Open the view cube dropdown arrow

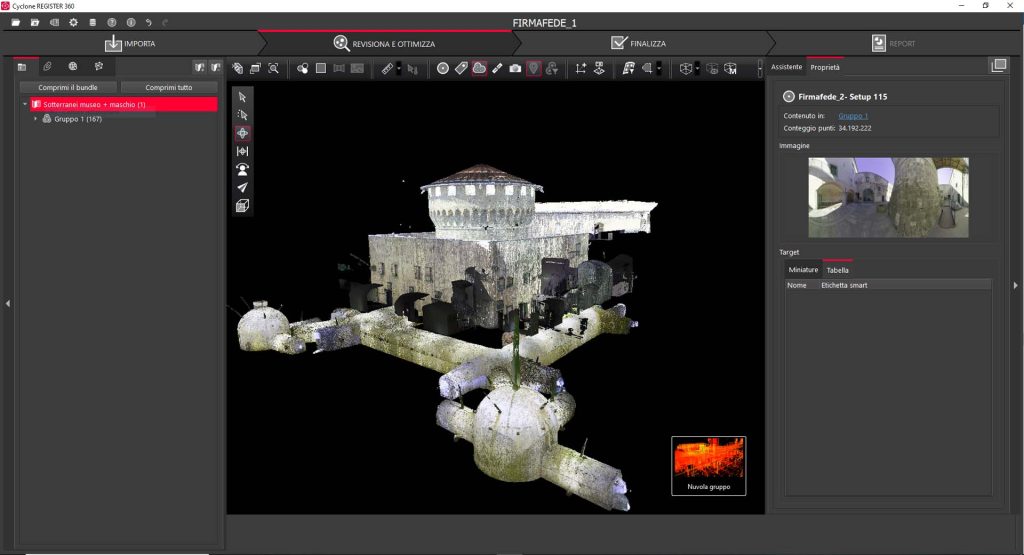pyautogui.click(x=697, y=68)
